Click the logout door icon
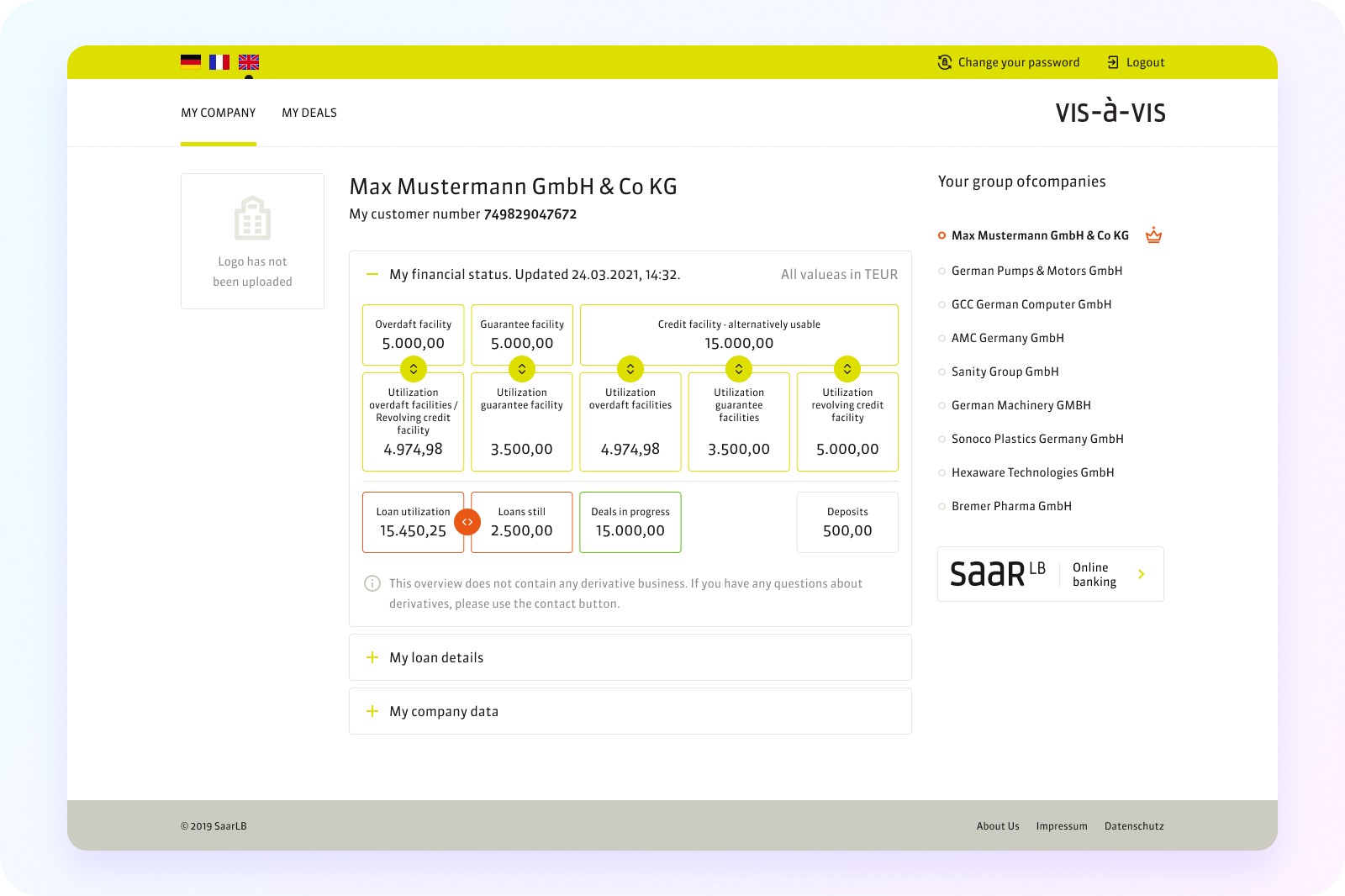This screenshot has width=1345, height=896. pyautogui.click(x=1113, y=62)
